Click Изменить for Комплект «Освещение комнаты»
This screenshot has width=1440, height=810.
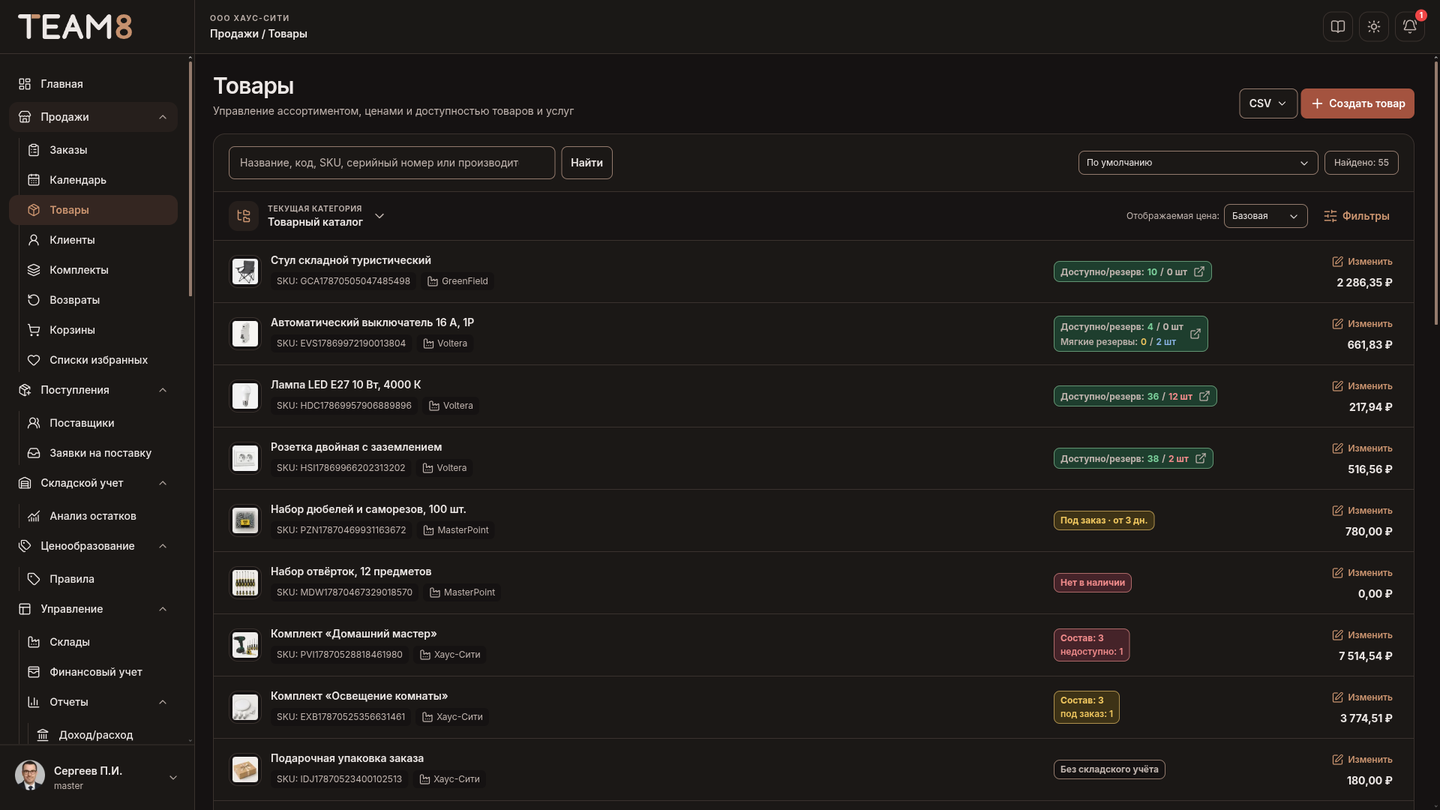click(1362, 698)
